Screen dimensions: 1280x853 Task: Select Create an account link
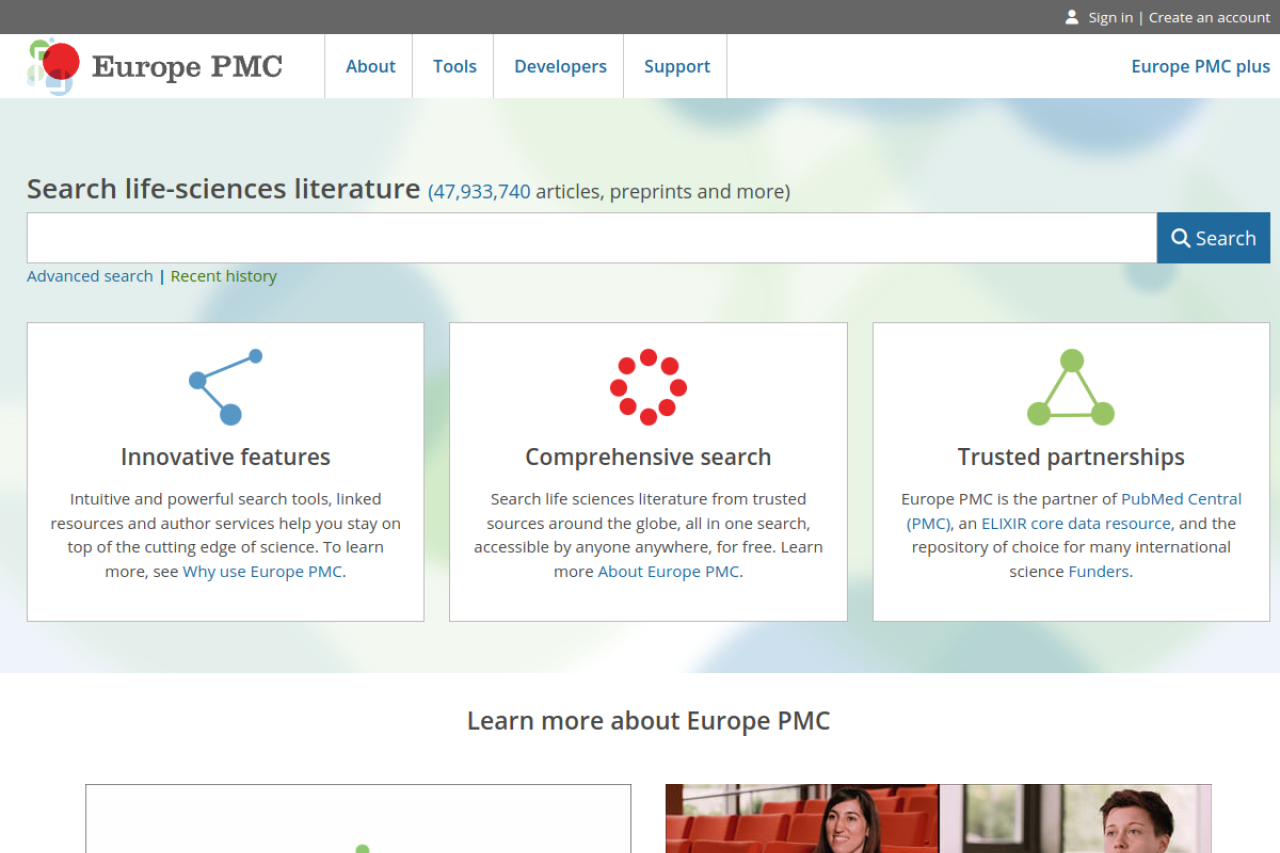[1209, 17]
